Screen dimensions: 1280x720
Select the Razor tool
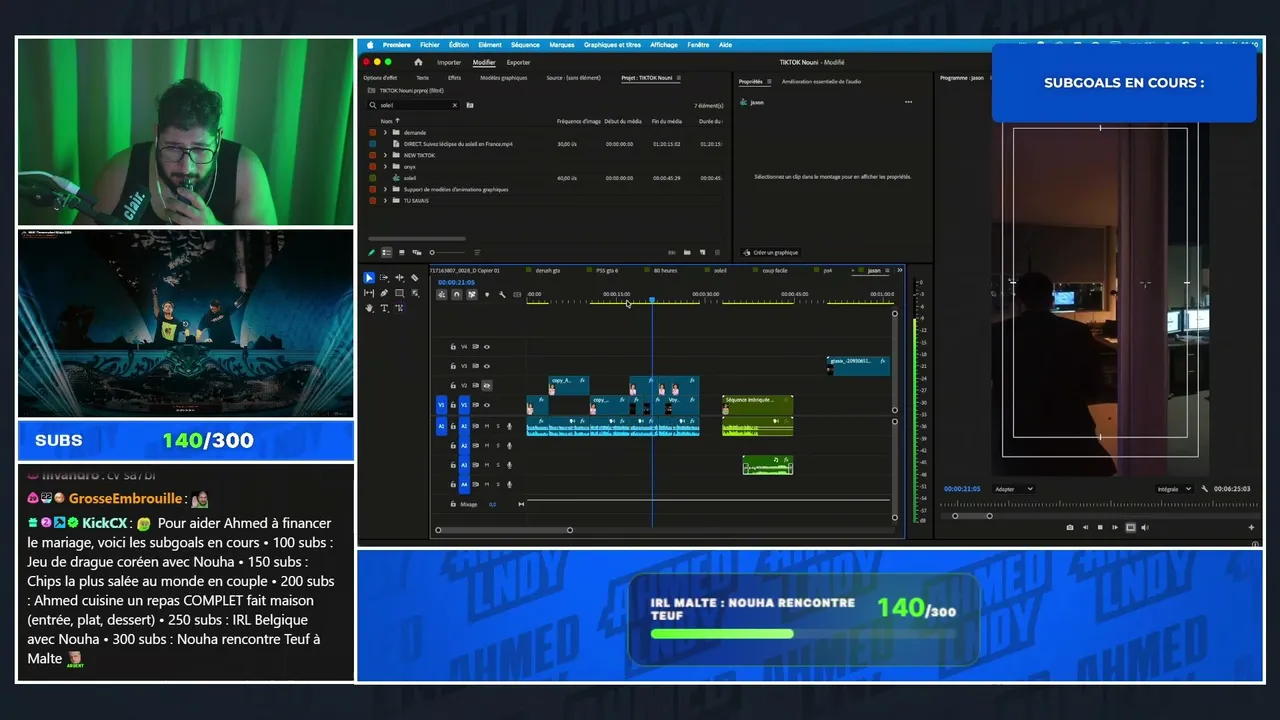415,278
